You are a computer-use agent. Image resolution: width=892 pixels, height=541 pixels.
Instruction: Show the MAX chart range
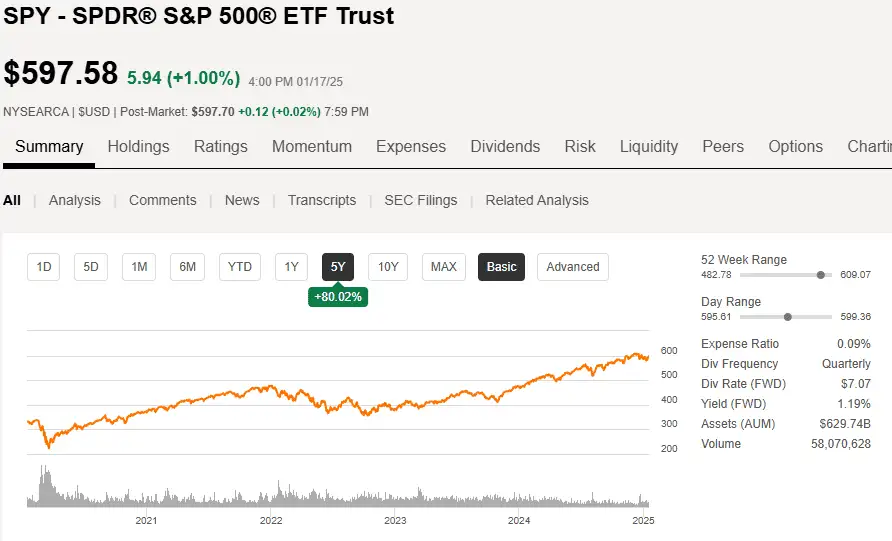[x=443, y=267]
